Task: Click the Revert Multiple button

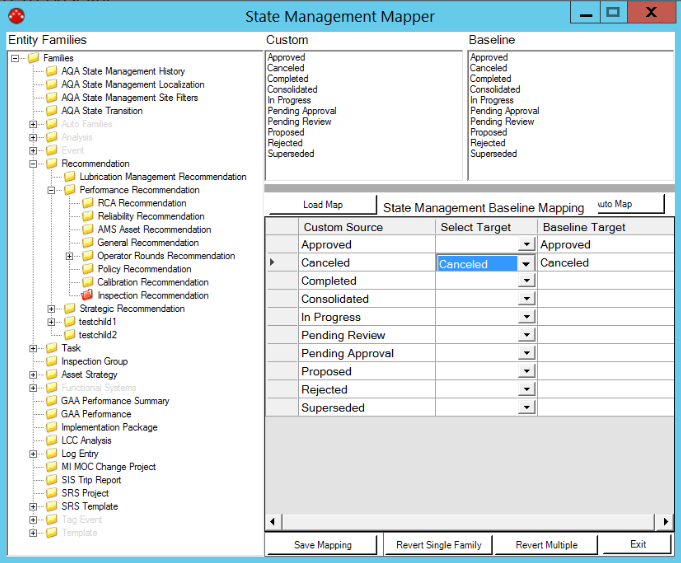Action: pos(546,545)
